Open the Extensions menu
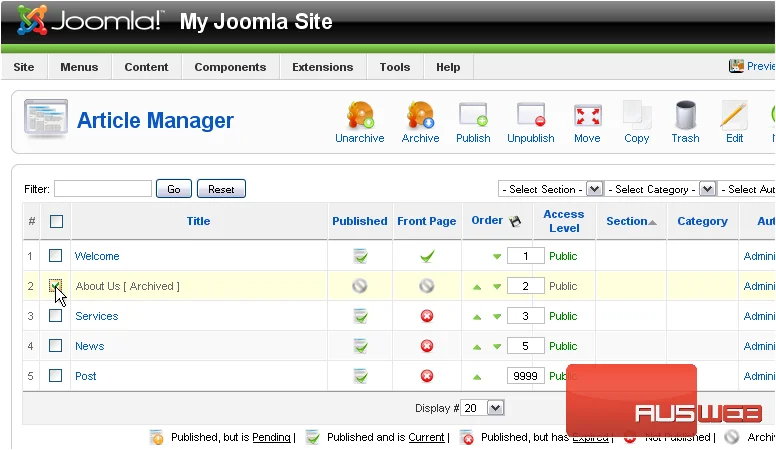 323,67
